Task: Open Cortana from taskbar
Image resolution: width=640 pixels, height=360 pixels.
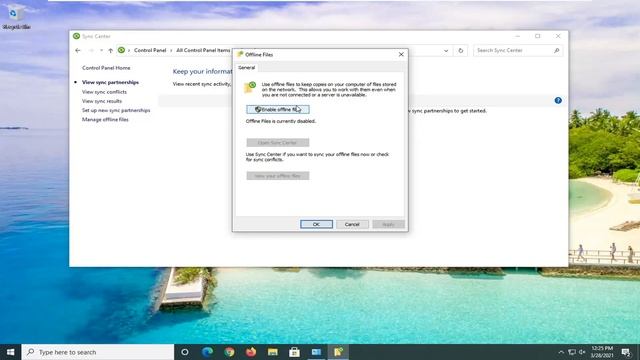Action: point(184,352)
